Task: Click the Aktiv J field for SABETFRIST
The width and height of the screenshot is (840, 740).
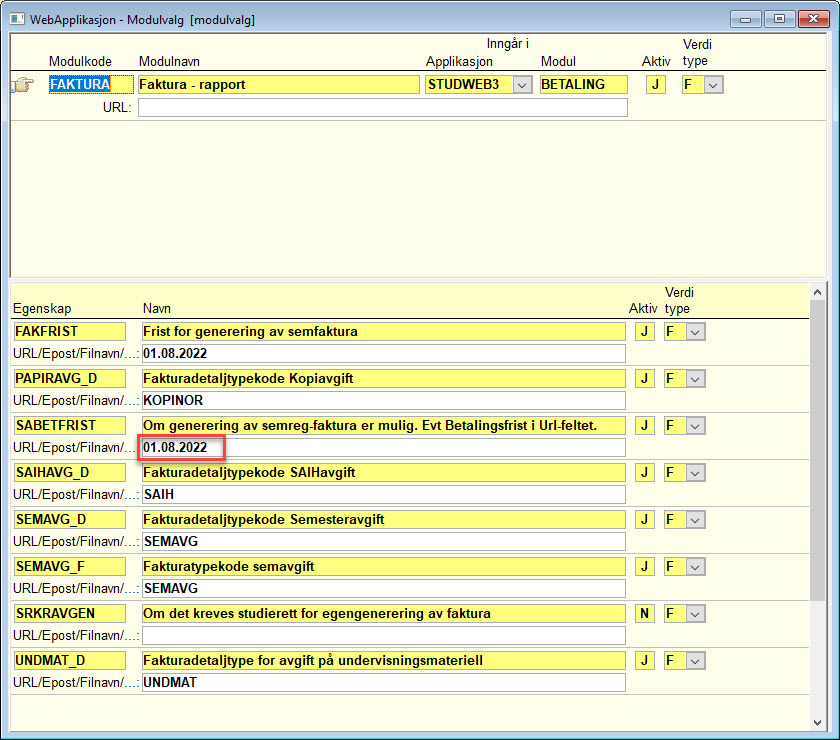Action: 644,426
